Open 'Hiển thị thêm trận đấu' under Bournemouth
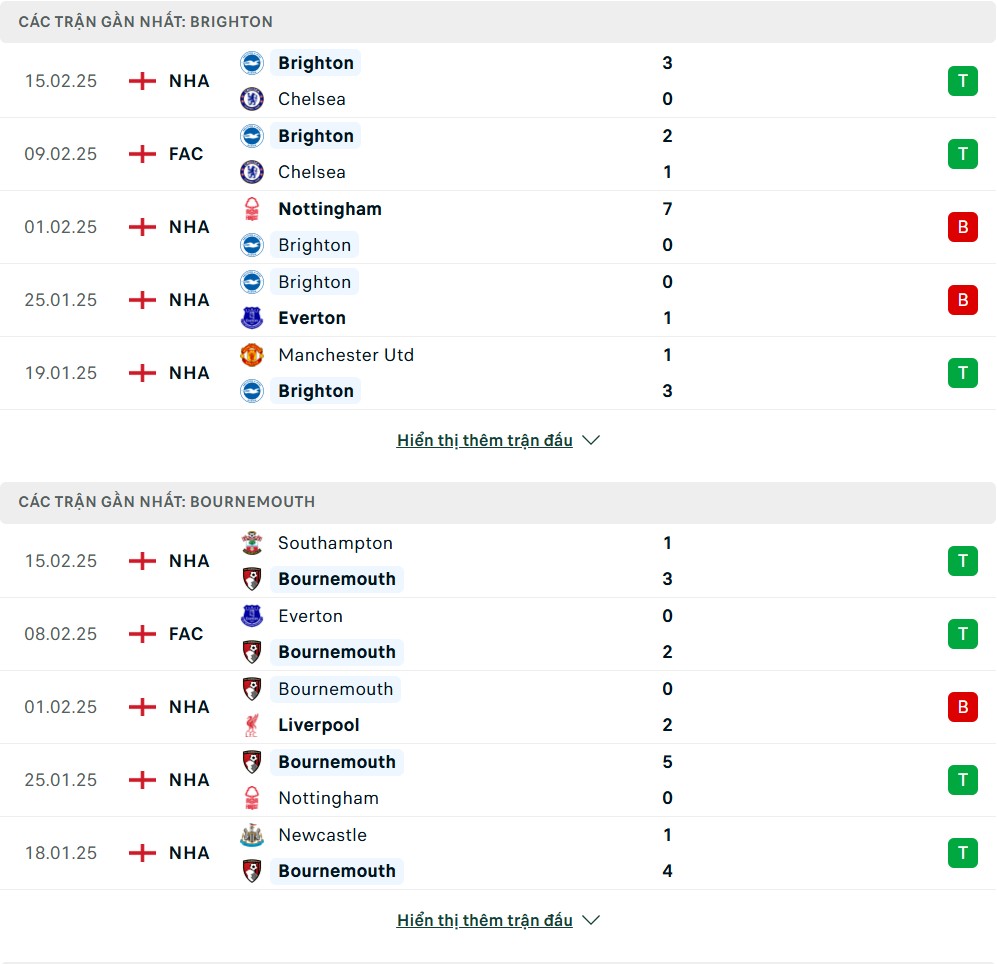Screen dimensions: 997x964 [x=484, y=920]
